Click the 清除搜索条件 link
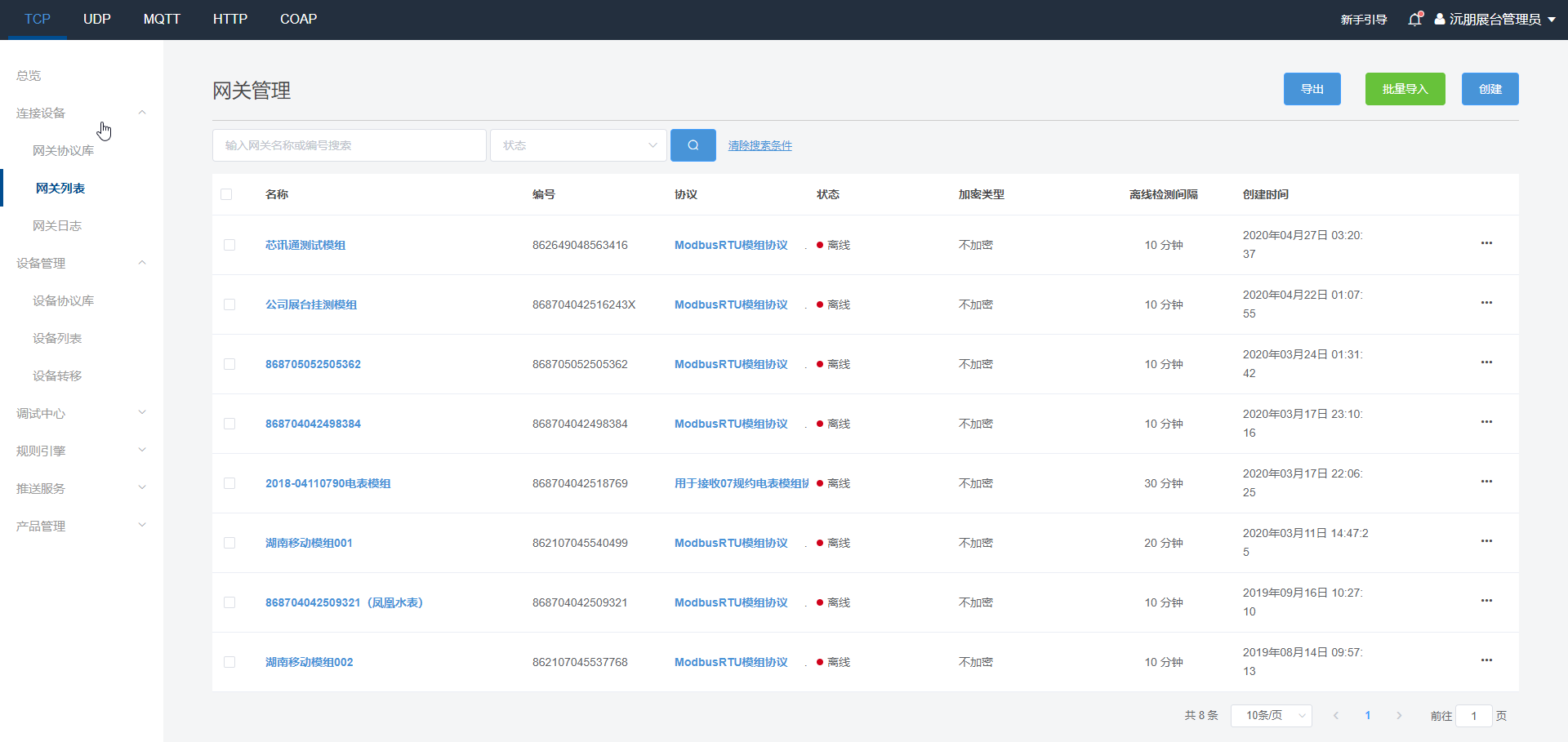The width and height of the screenshot is (1568, 742). point(759,145)
